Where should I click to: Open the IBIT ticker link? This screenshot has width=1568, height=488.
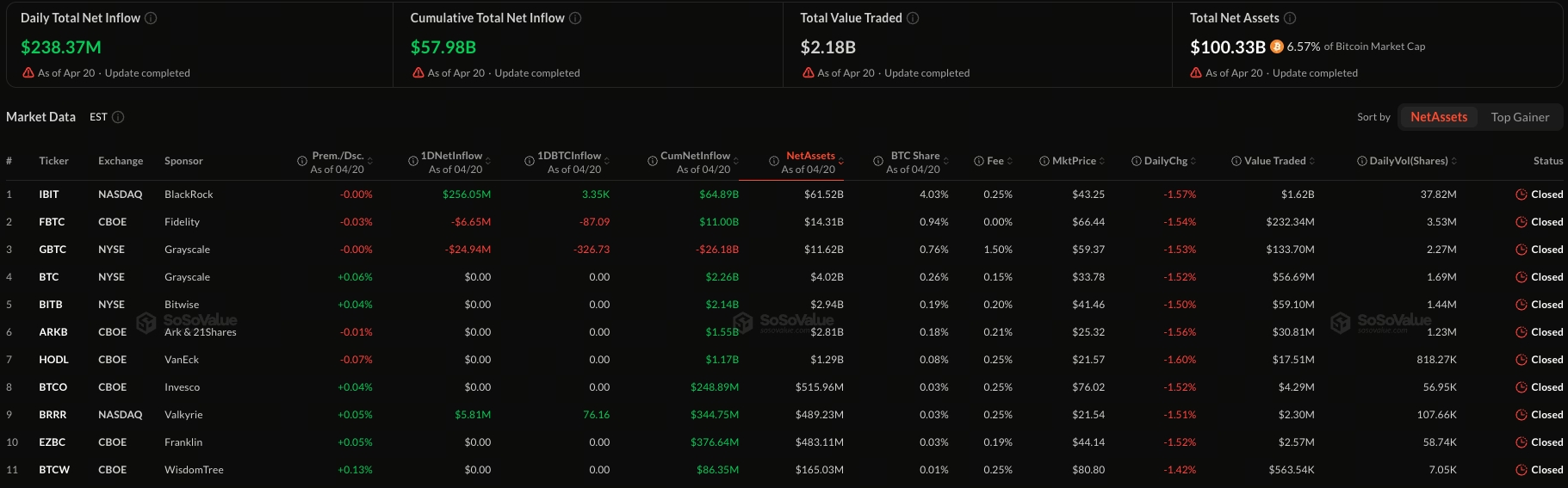[x=49, y=195]
